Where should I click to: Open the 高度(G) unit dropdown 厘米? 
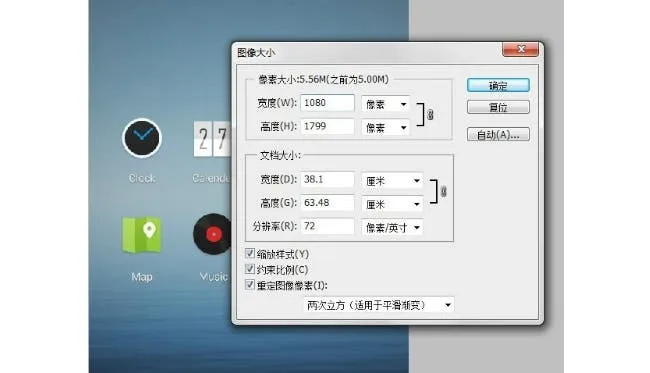392,204
